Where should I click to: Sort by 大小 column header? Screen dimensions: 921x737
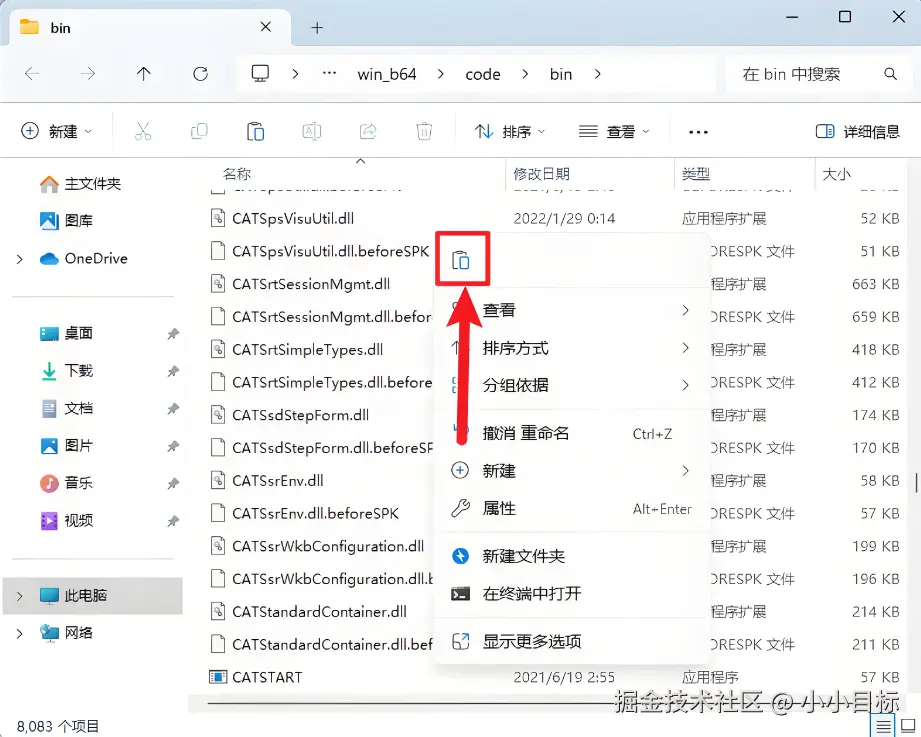836,174
